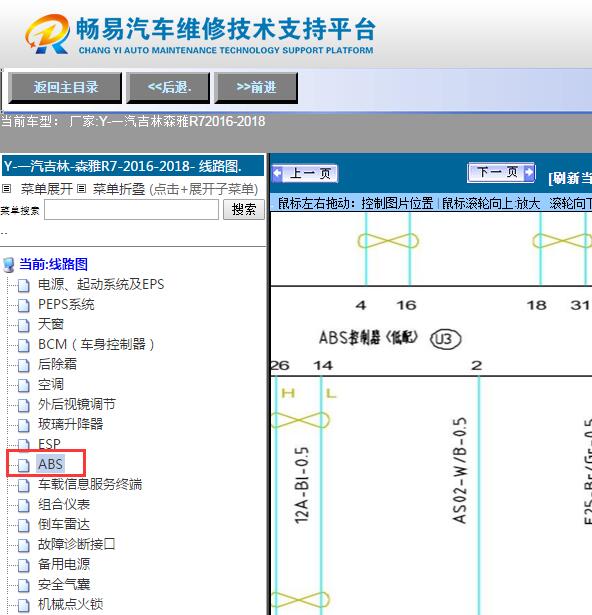Go forward with >>前进 button

tap(256, 87)
